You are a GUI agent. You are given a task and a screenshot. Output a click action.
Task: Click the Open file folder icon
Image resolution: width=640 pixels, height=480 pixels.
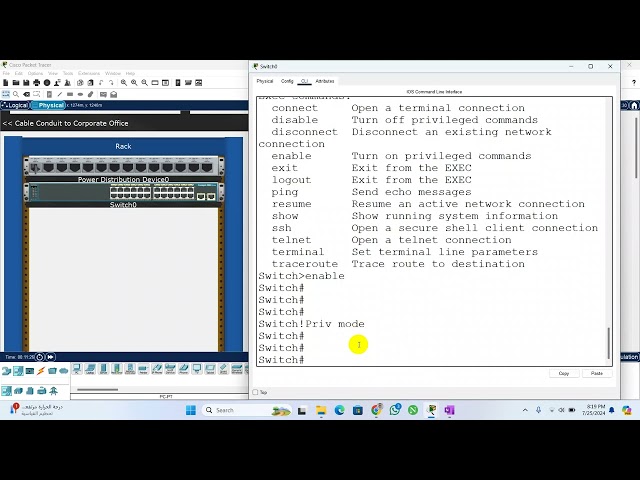(16, 83)
